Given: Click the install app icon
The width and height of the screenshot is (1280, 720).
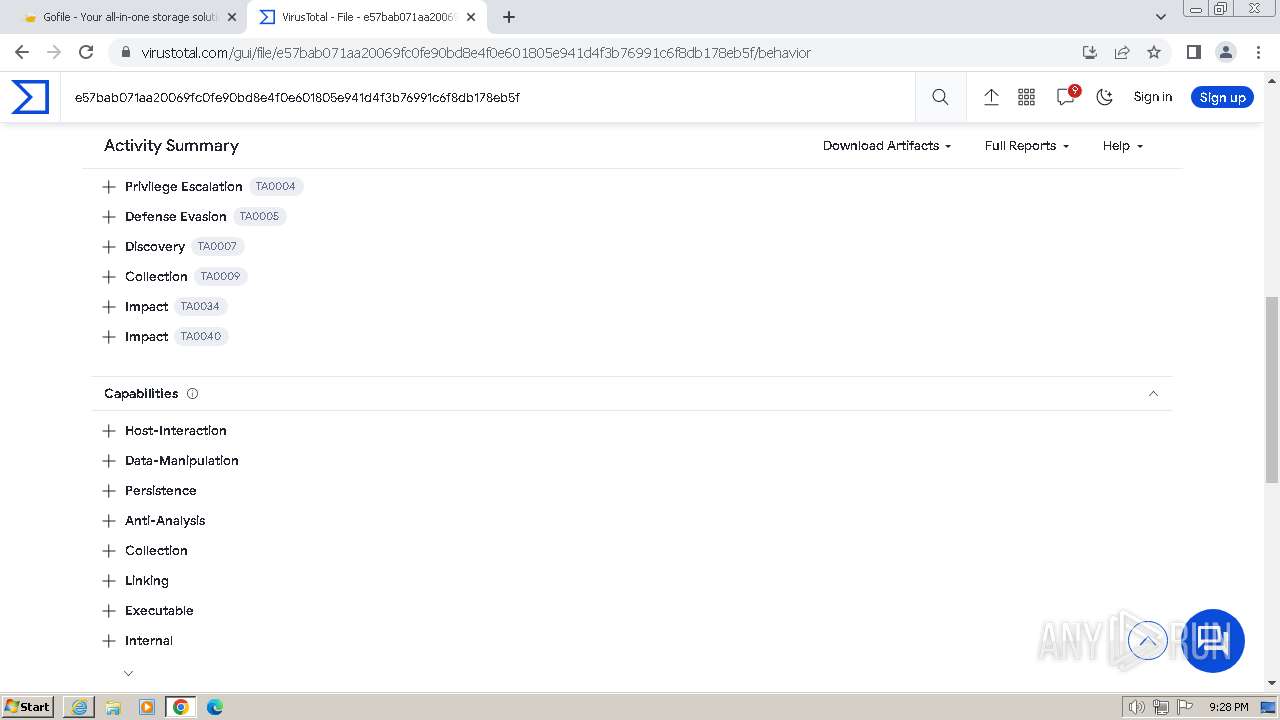Looking at the screenshot, I should click(1090, 52).
